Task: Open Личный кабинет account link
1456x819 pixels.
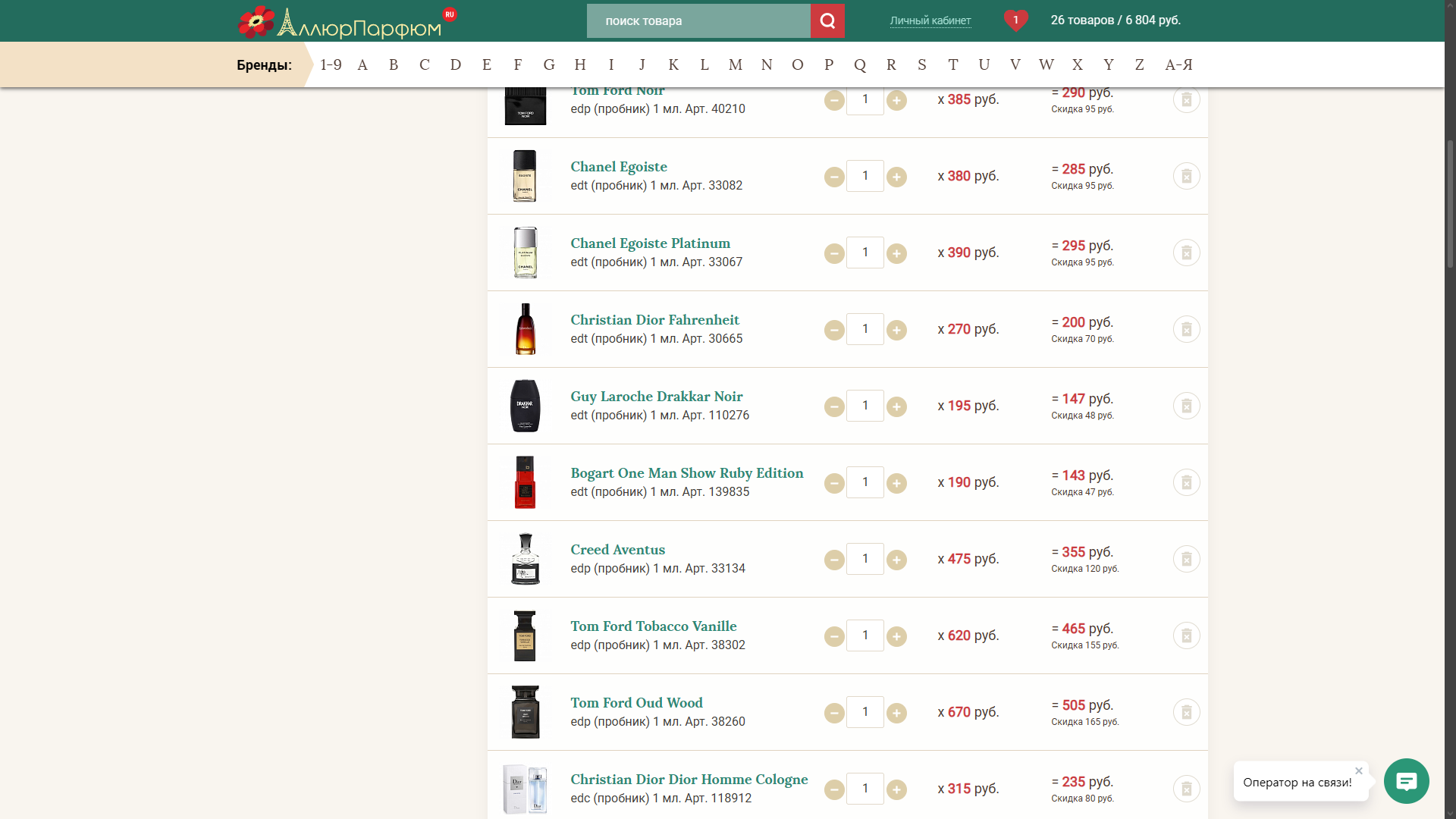Action: tap(930, 20)
